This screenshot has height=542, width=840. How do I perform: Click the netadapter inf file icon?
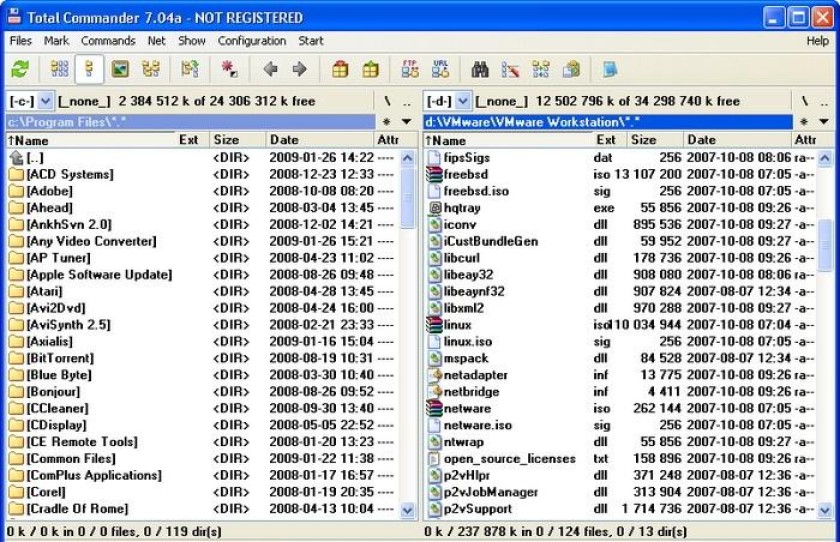pos(434,375)
